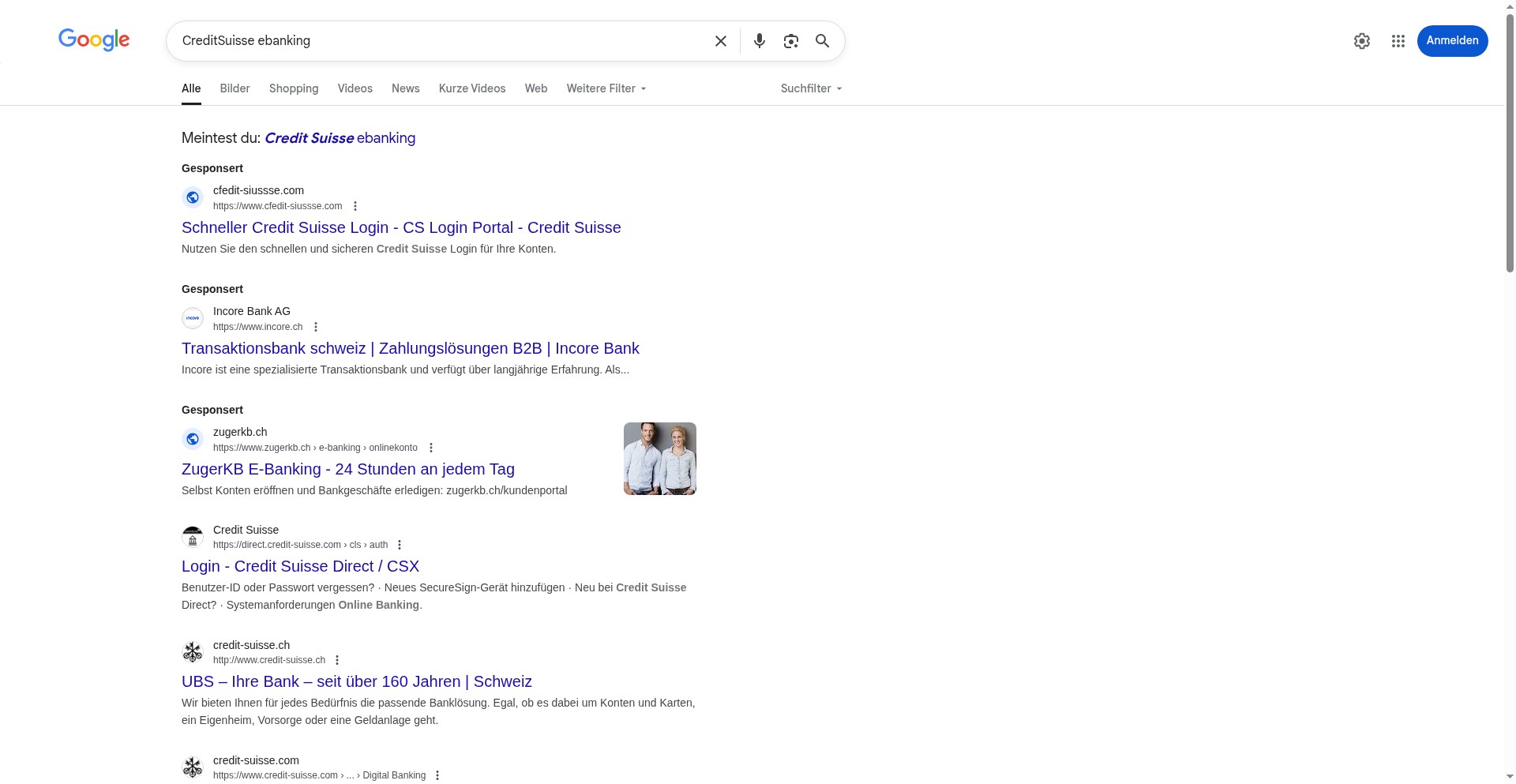The width and height of the screenshot is (1516, 784).
Task: Click the ZugerKB ad thumbnail photo
Action: [660, 459]
